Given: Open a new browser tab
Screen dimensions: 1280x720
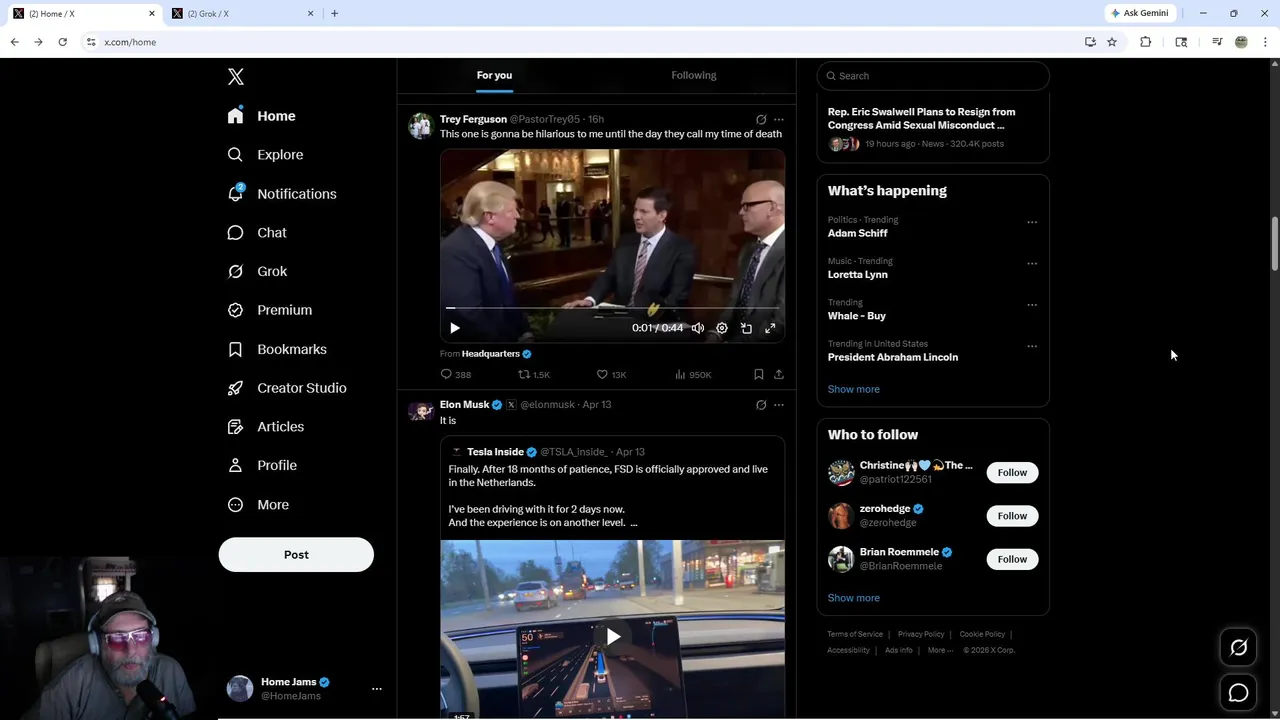Looking at the screenshot, I should tap(334, 13).
